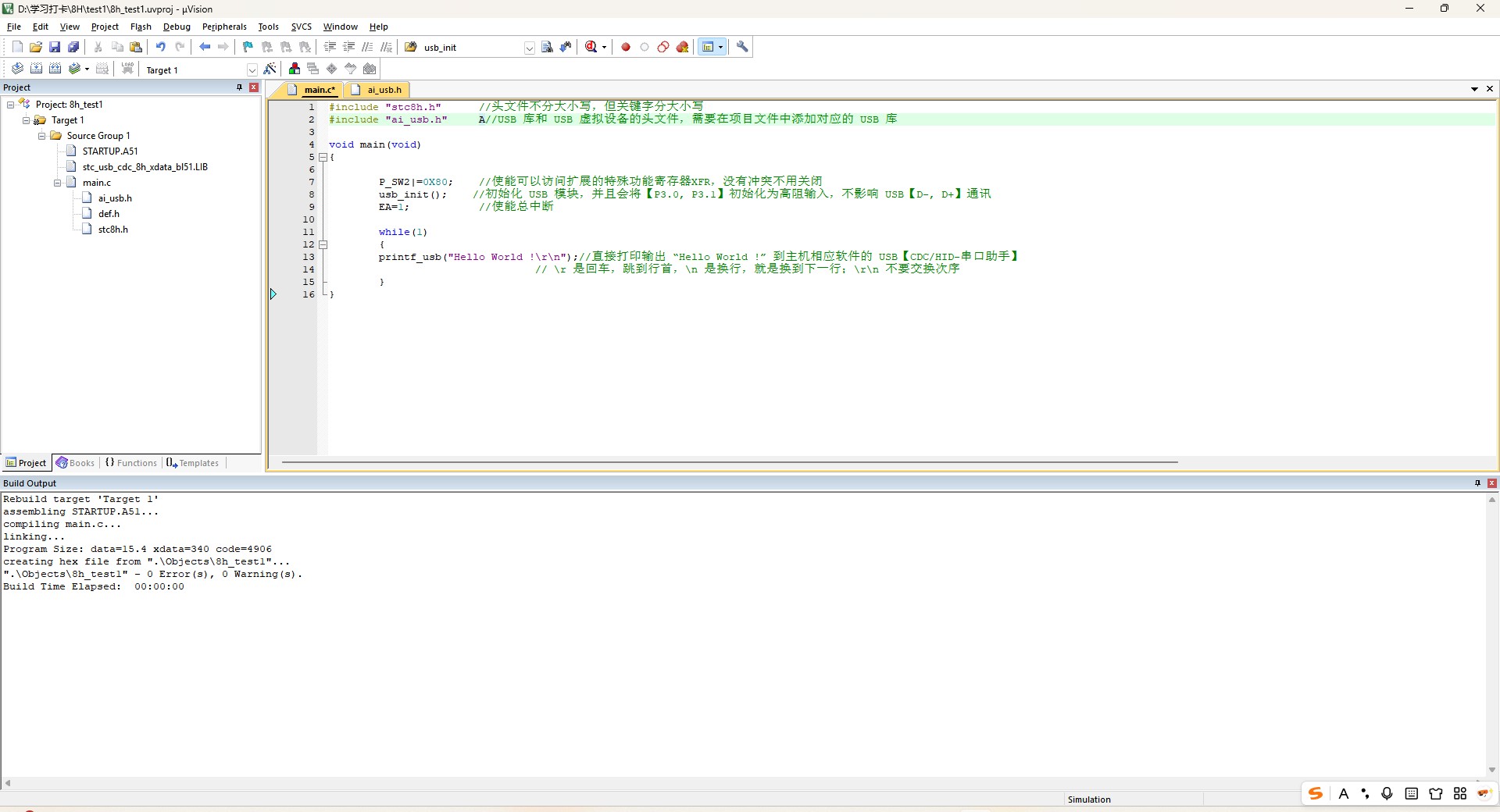
Task: Open the Debug menu
Action: point(177,27)
